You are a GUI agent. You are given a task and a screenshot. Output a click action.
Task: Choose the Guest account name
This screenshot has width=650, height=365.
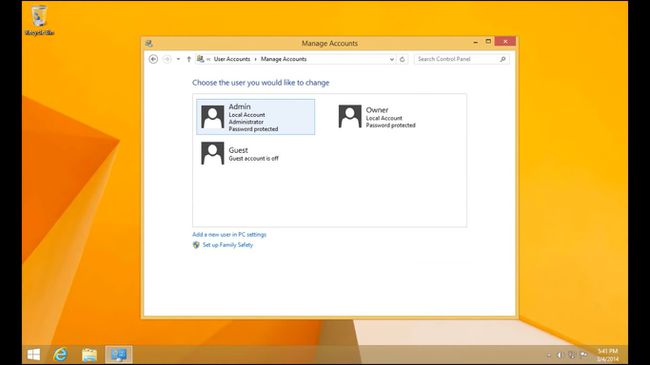[238, 150]
